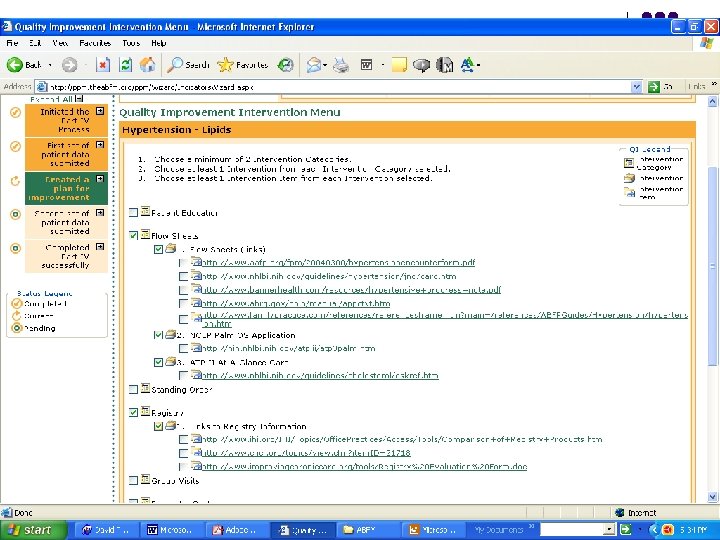
Task: Click the Start button on taskbar
Action: [32, 529]
